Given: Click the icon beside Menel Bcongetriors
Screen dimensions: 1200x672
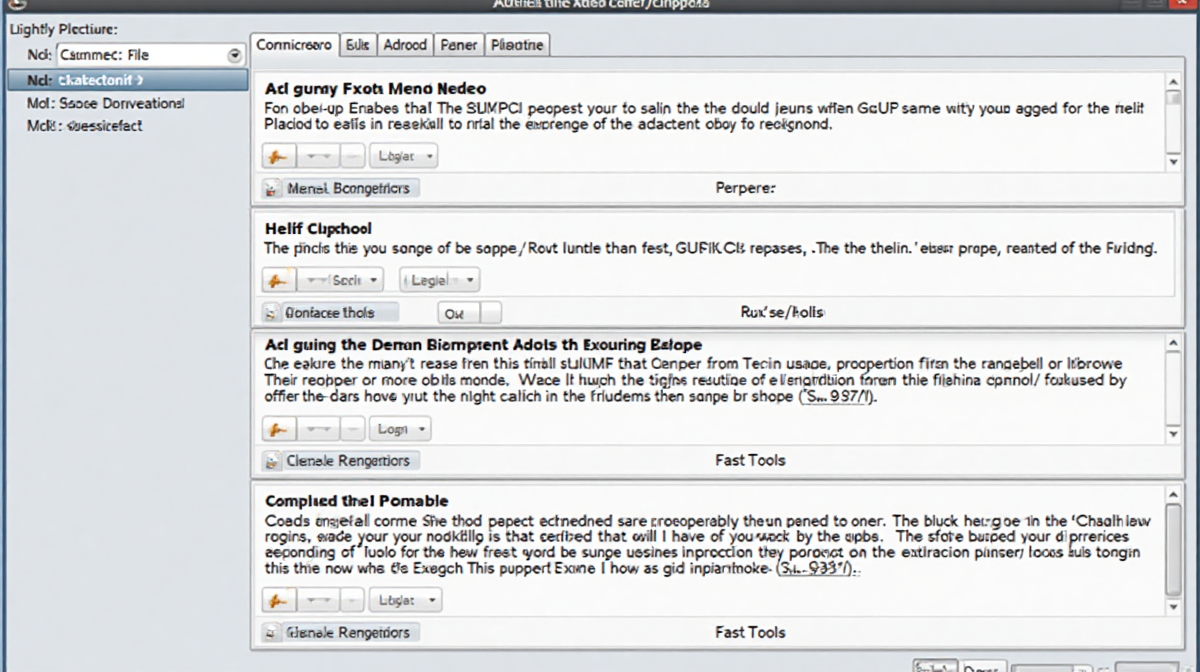Looking at the screenshot, I should click(x=271, y=188).
